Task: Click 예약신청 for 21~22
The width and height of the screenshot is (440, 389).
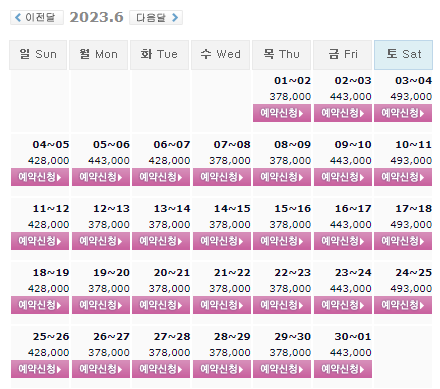Action: [222, 305]
